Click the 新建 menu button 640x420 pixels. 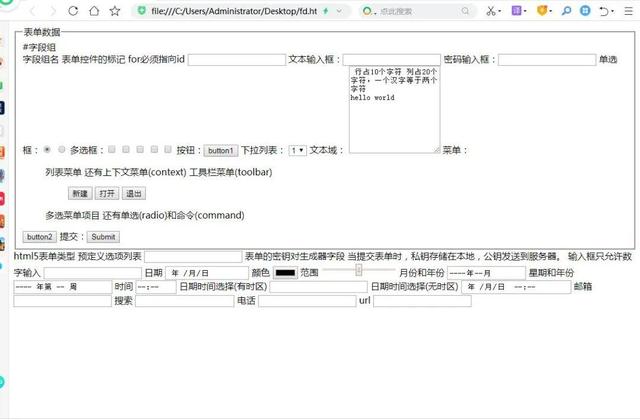(80, 193)
